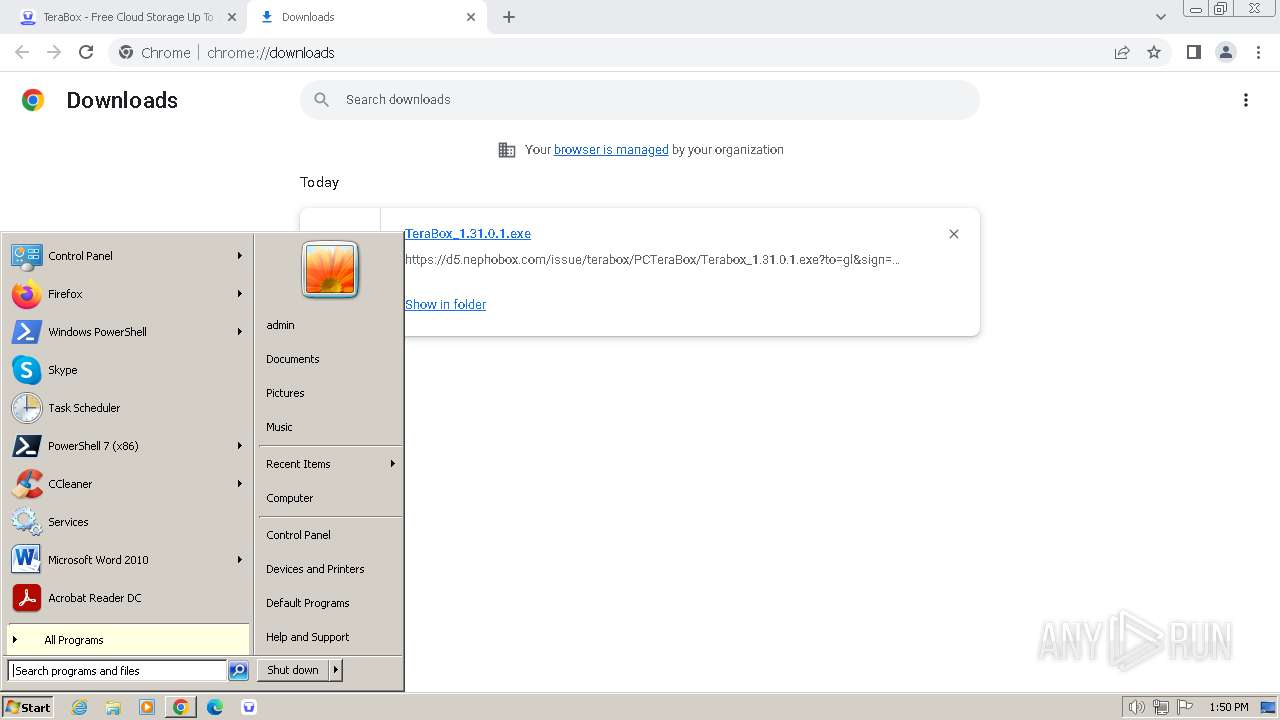Click the chrome://downloads address bar

[x=640, y=52]
